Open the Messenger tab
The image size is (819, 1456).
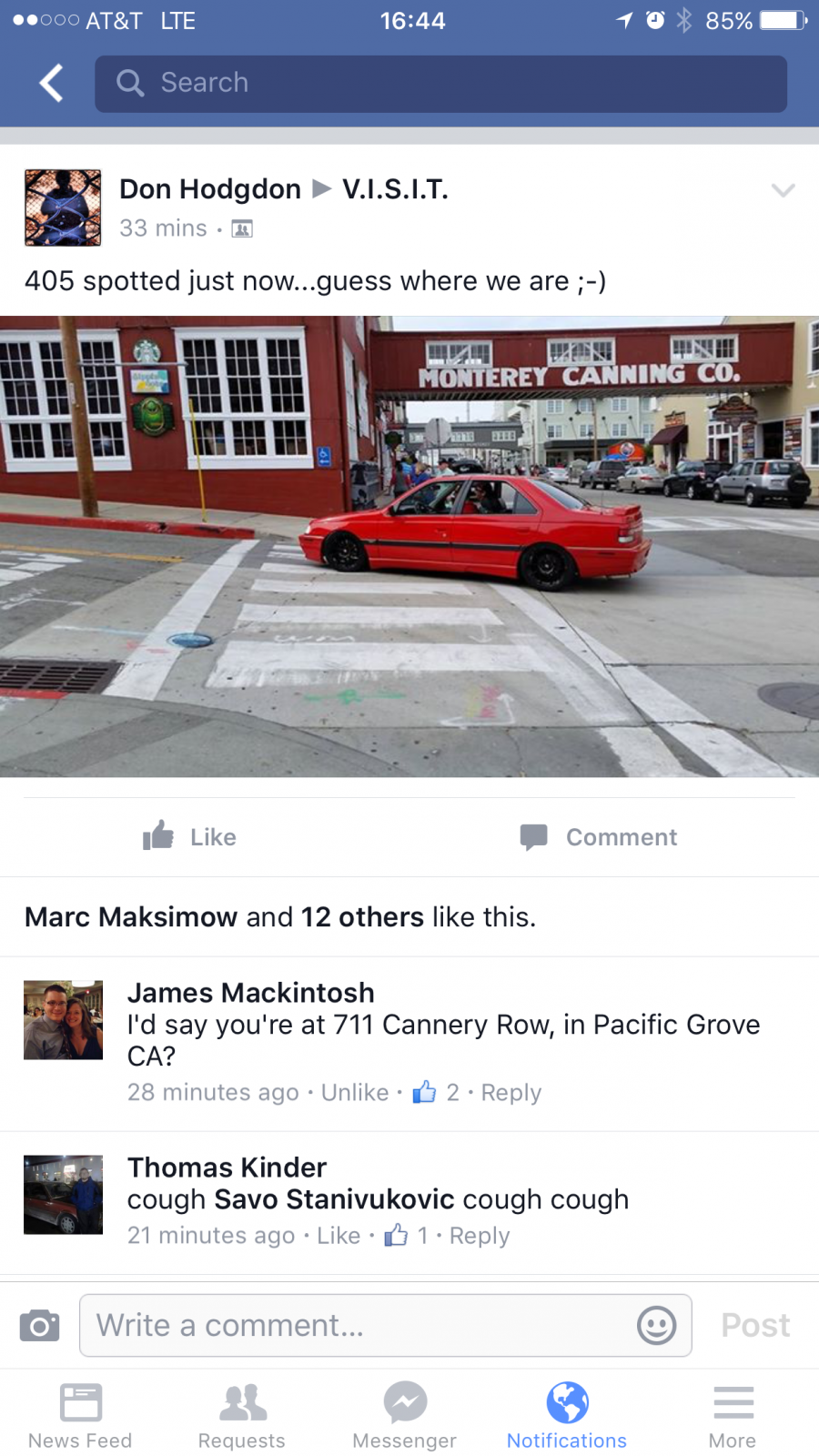pyautogui.click(x=405, y=1416)
